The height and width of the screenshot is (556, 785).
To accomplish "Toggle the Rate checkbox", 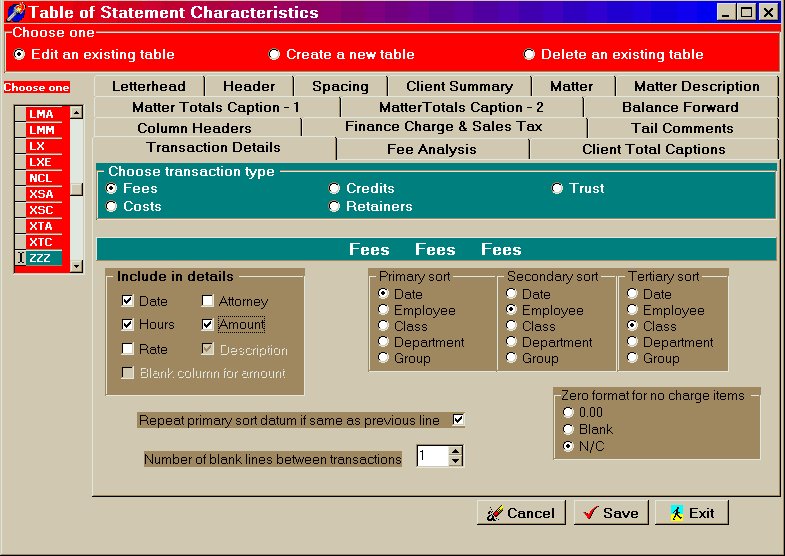I will click(128, 349).
